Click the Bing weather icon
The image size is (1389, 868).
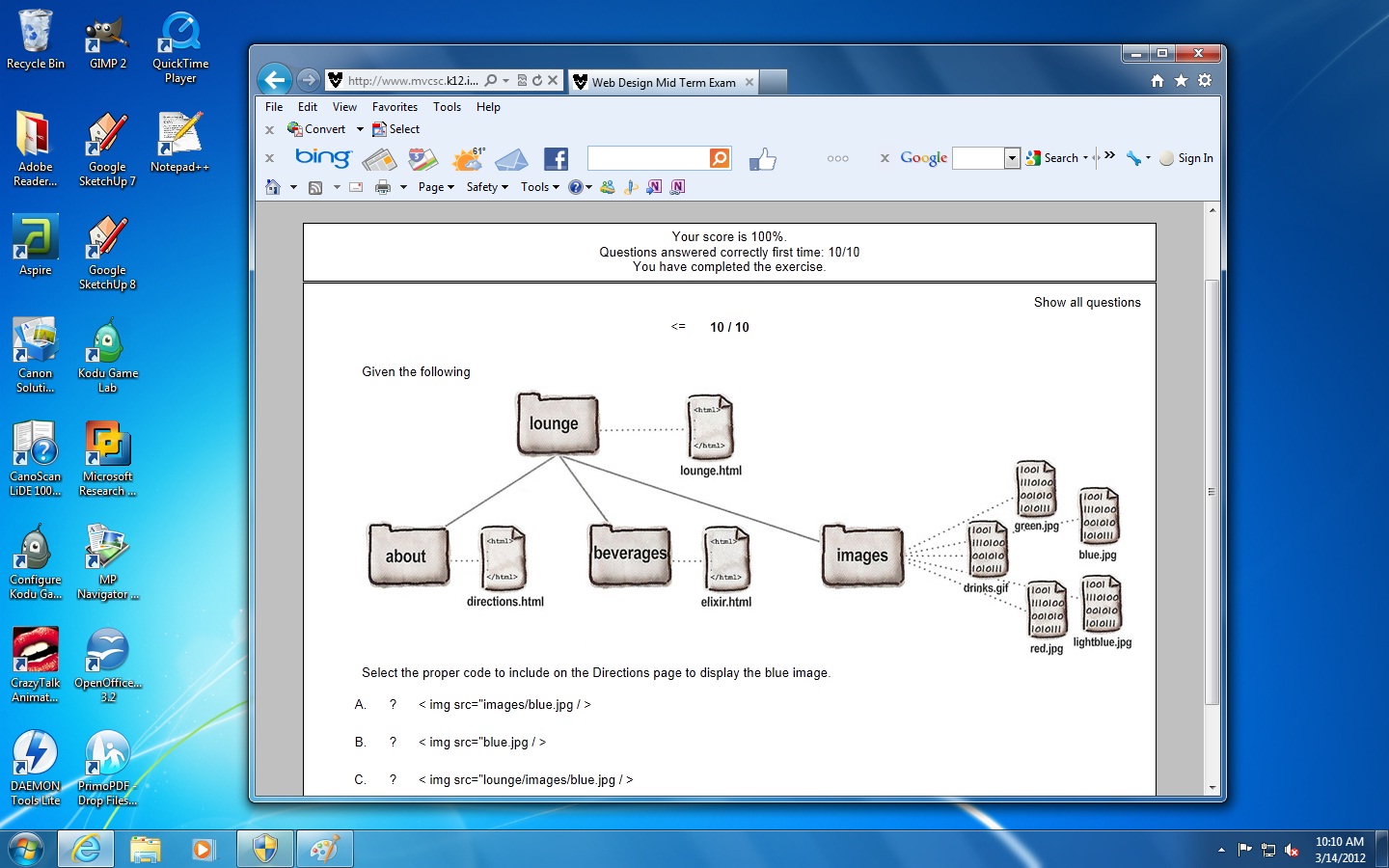tap(469, 159)
